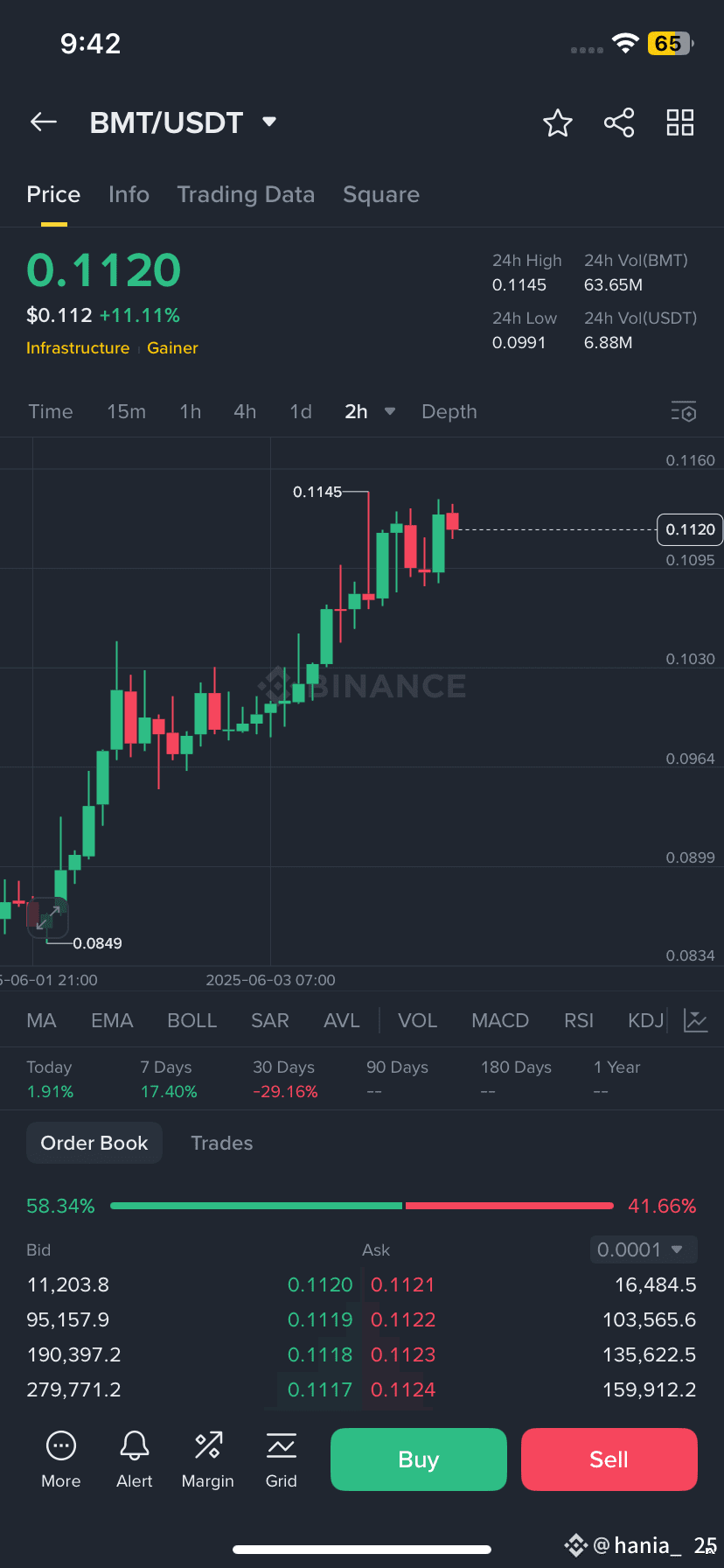724x1568 pixels.
Task: Open Grid trading icon
Action: (x=282, y=1459)
